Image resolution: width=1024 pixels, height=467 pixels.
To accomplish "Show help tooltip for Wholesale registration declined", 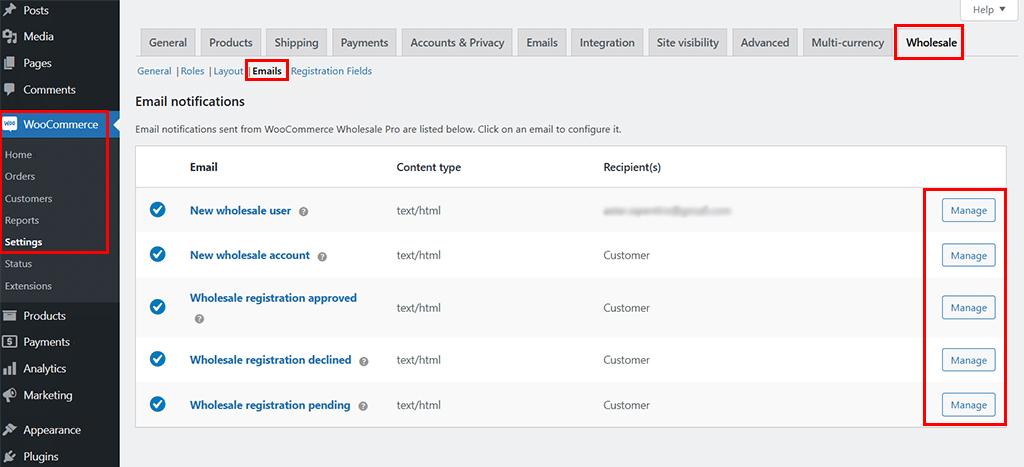I will pyautogui.click(x=364, y=361).
